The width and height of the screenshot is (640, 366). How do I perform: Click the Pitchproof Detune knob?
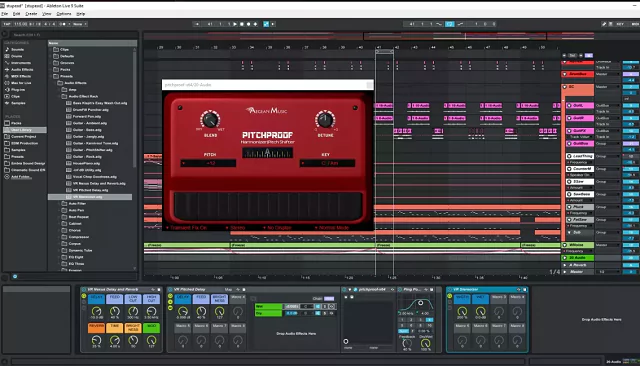click(325, 120)
